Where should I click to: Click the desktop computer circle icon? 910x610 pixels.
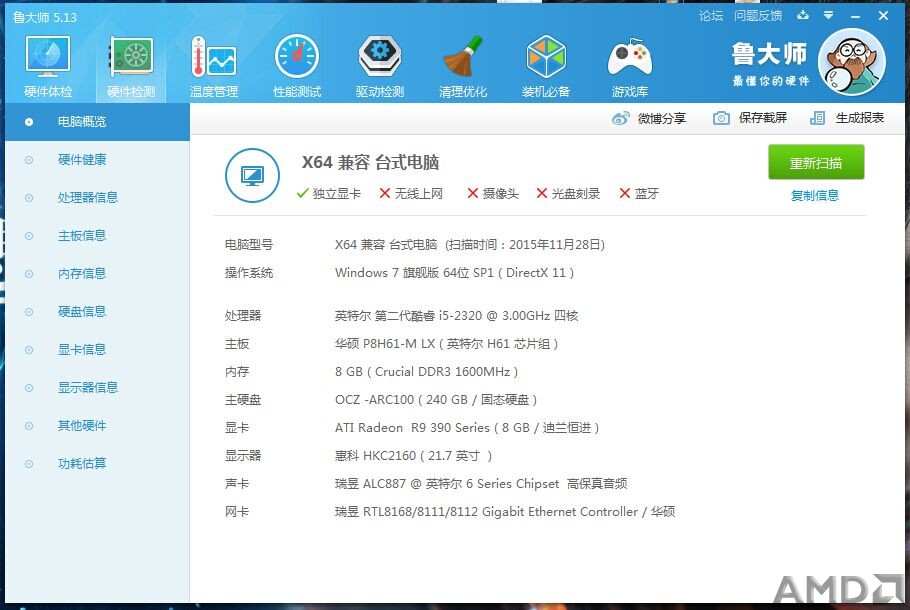pyautogui.click(x=252, y=175)
